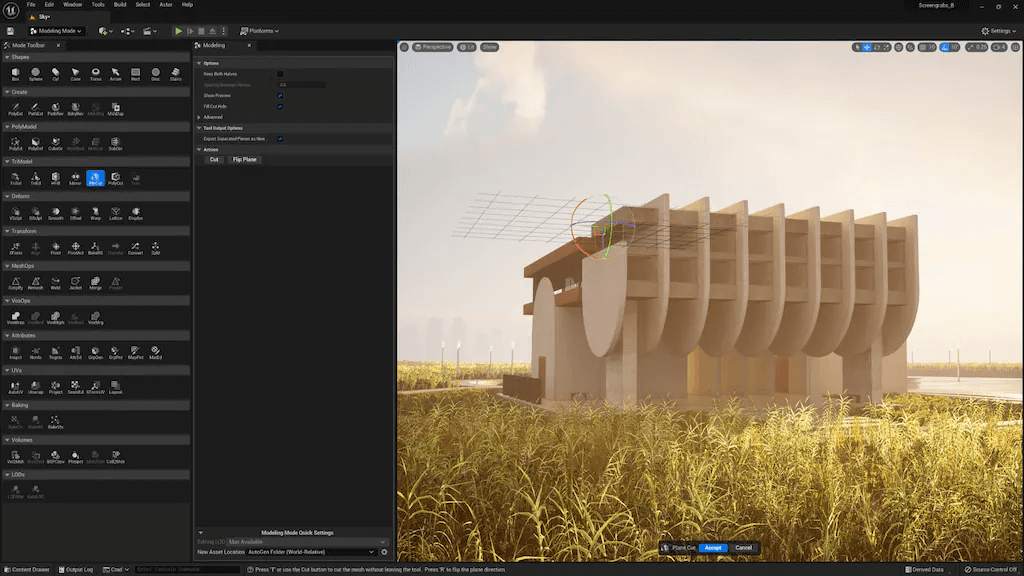Disable the Show Preview checkbox
Viewport: 1024px width, 576px height.
tap(280, 96)
